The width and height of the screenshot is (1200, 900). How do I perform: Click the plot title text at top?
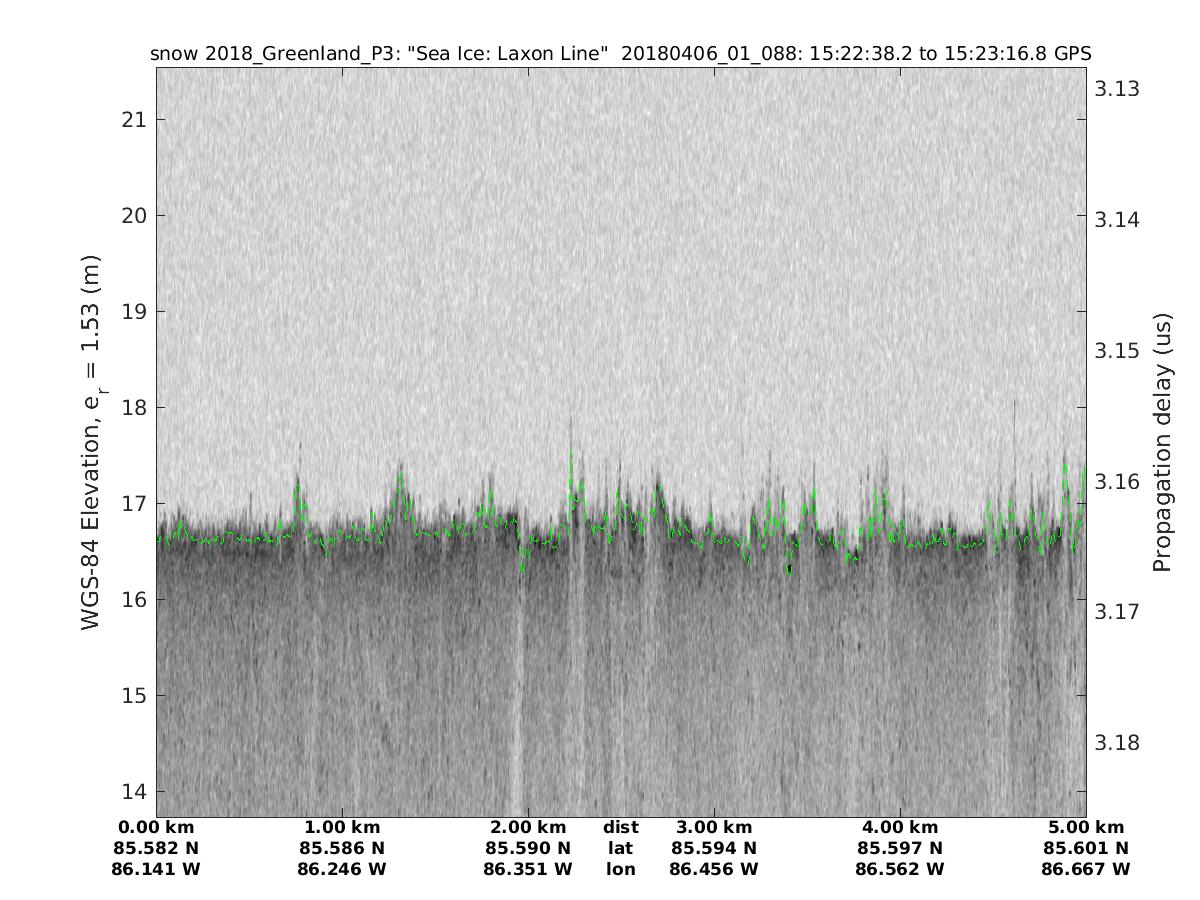620,53
